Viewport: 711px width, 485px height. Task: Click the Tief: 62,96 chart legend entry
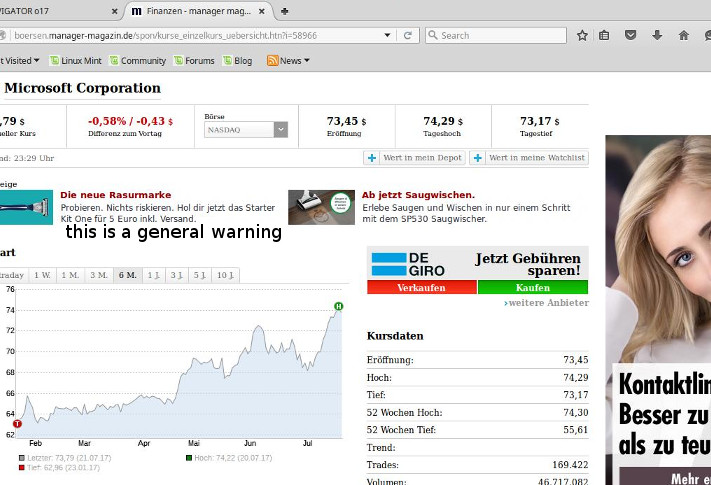[59, 467]
